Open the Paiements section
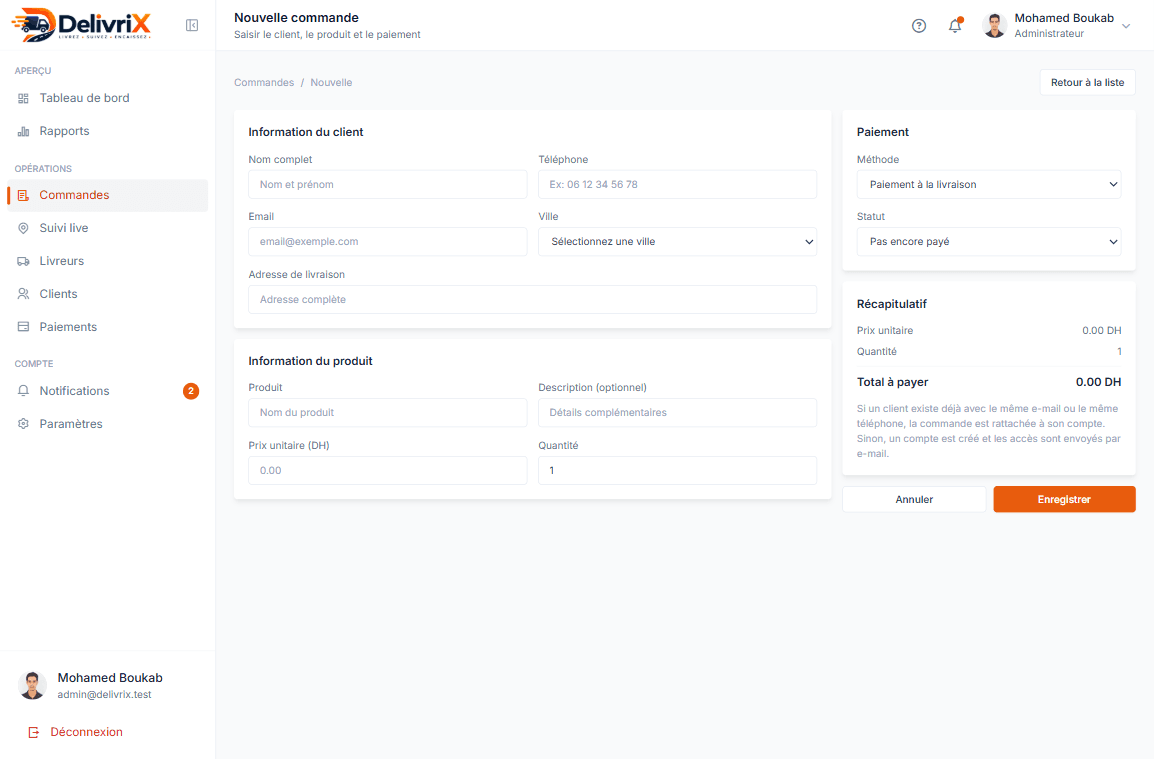The width and height of the screenshot is (1154, 759). [107, 327]
